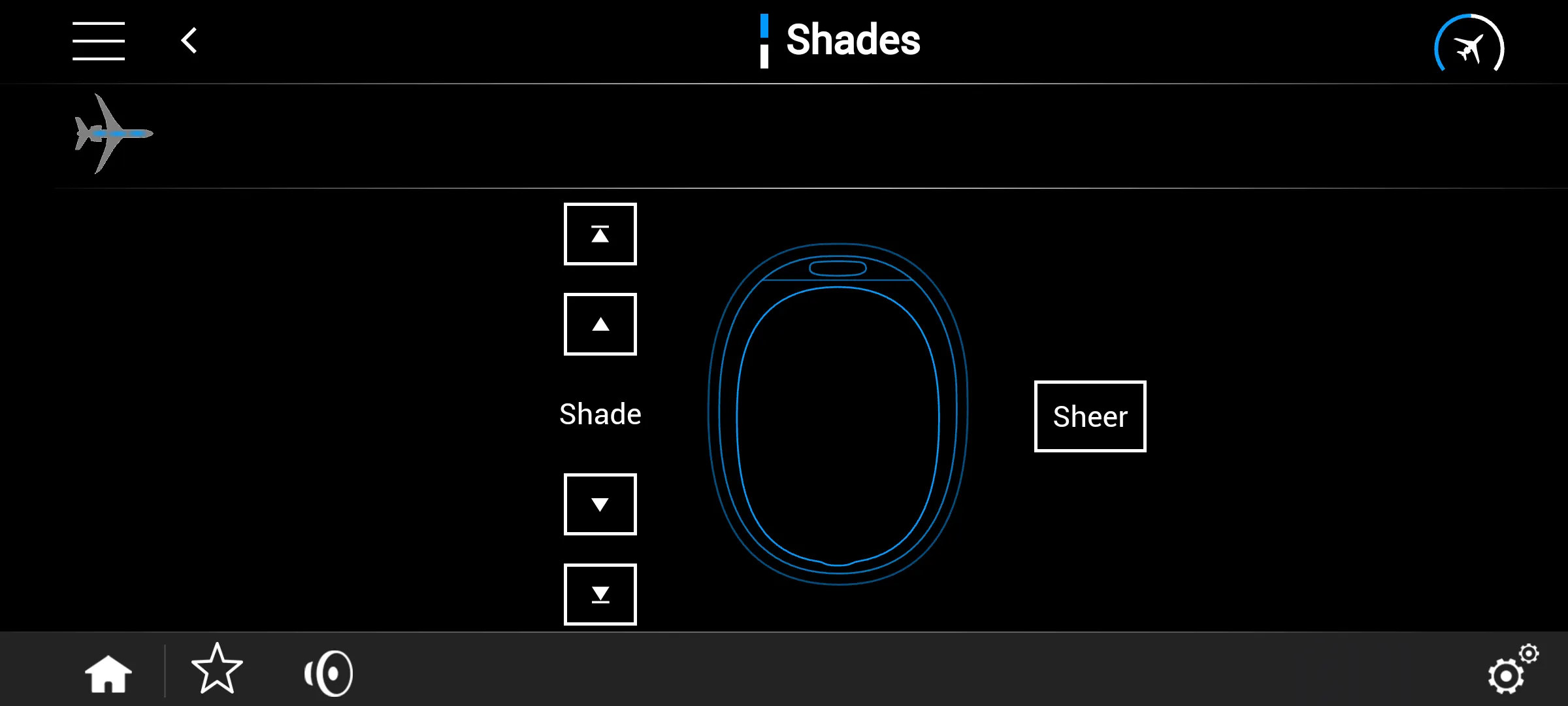Screen dimensions: 1568x706
Task: Click the Shade label to select shade mode
Action: click(599, 414)
